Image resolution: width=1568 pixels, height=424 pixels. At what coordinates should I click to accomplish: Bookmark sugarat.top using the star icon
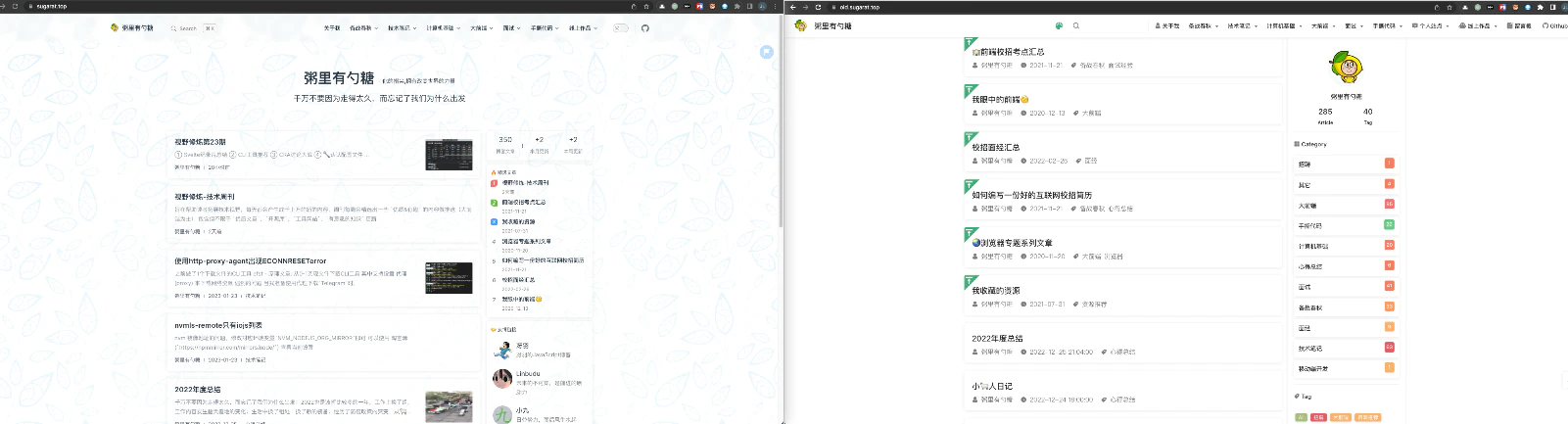[x=646, y=6]
